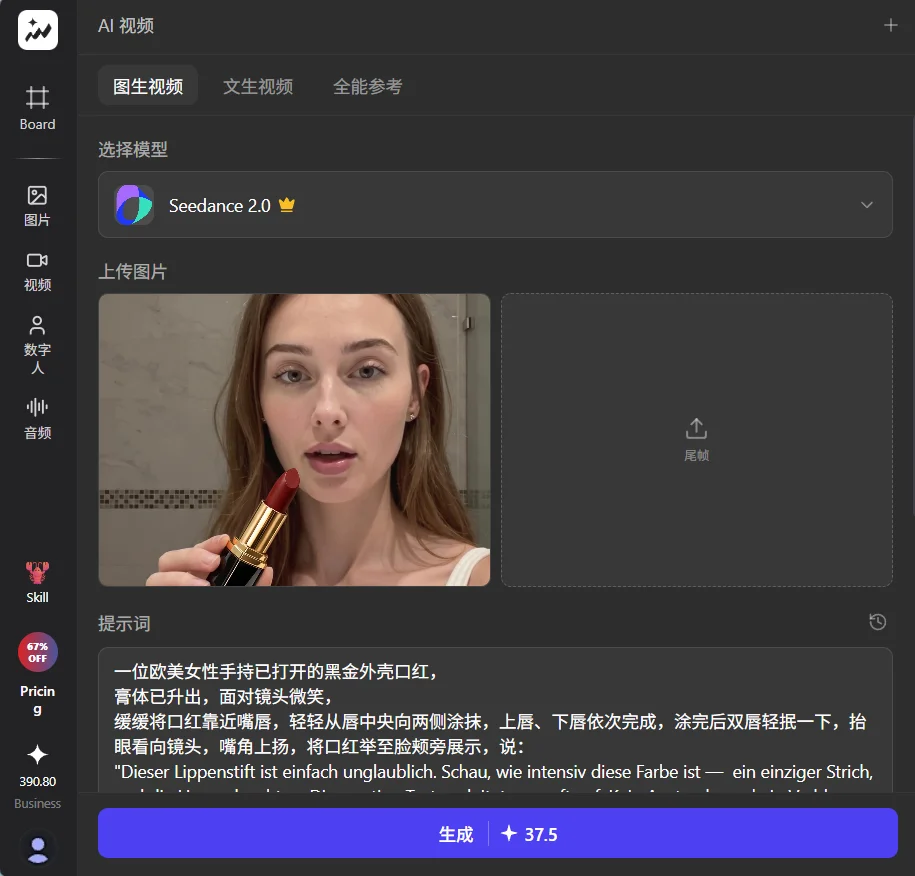The width and height of the screenshot is (915, 876).
Task: Click the plus icon to create new
Action: [890, 26]
